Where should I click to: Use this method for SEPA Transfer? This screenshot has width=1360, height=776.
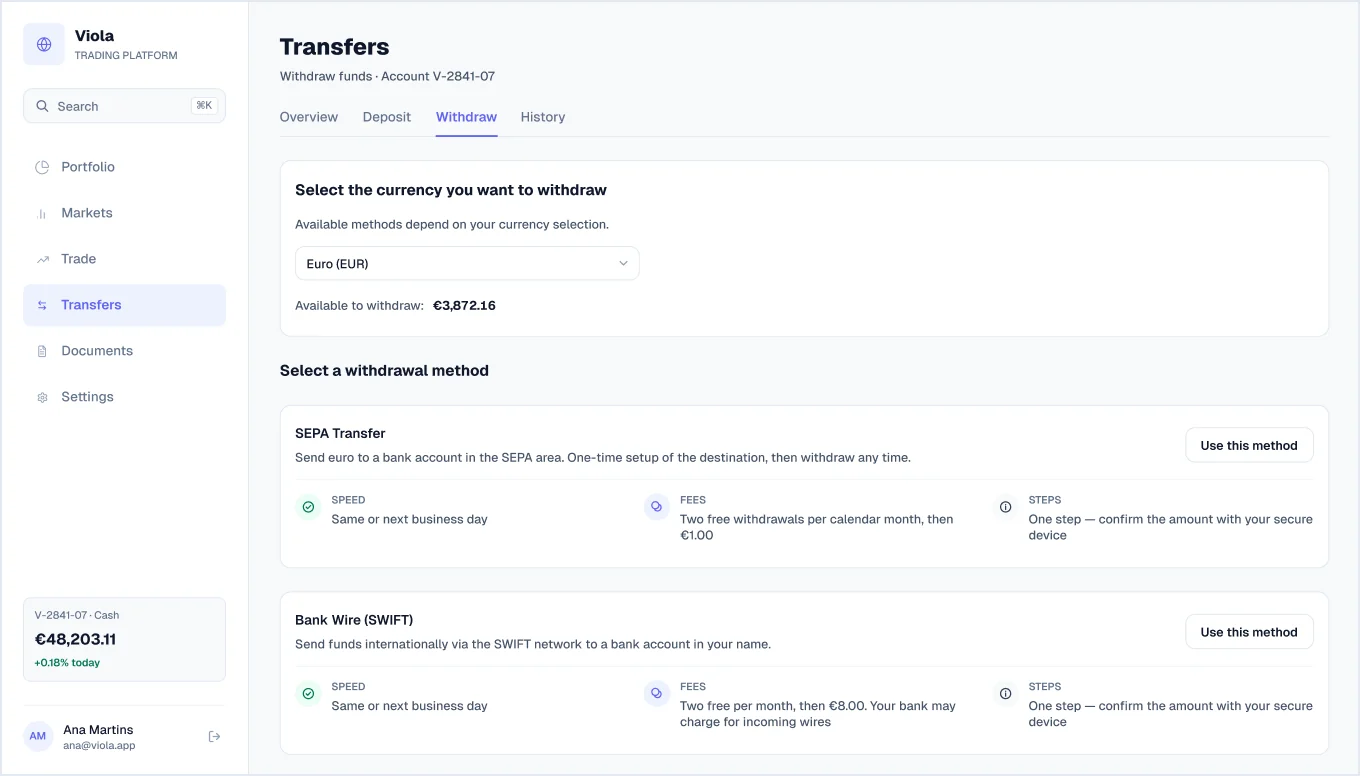pyautogui.click(x=1249, y=446)
